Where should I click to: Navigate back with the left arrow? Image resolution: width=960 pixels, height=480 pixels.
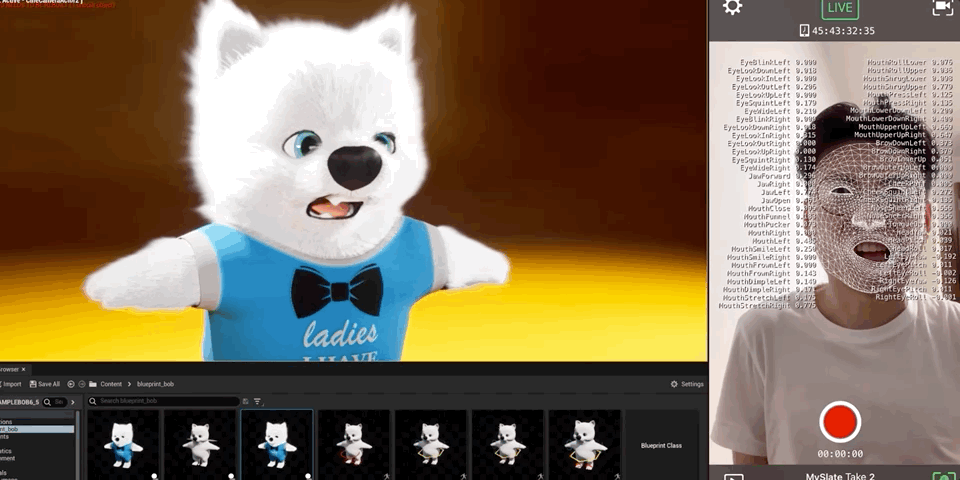point(70,384)
